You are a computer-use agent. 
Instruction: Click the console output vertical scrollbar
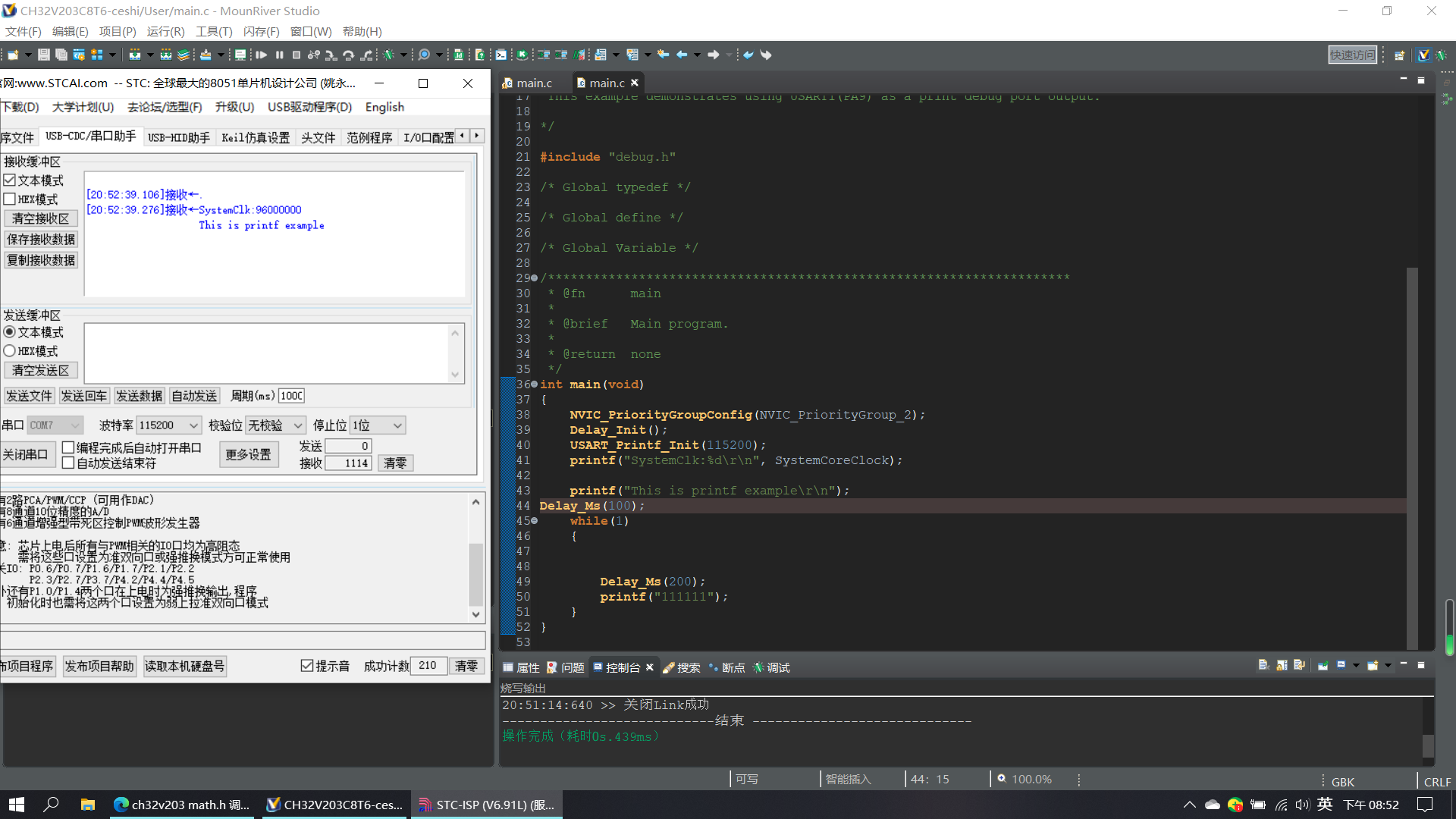tap(1428, 730)
